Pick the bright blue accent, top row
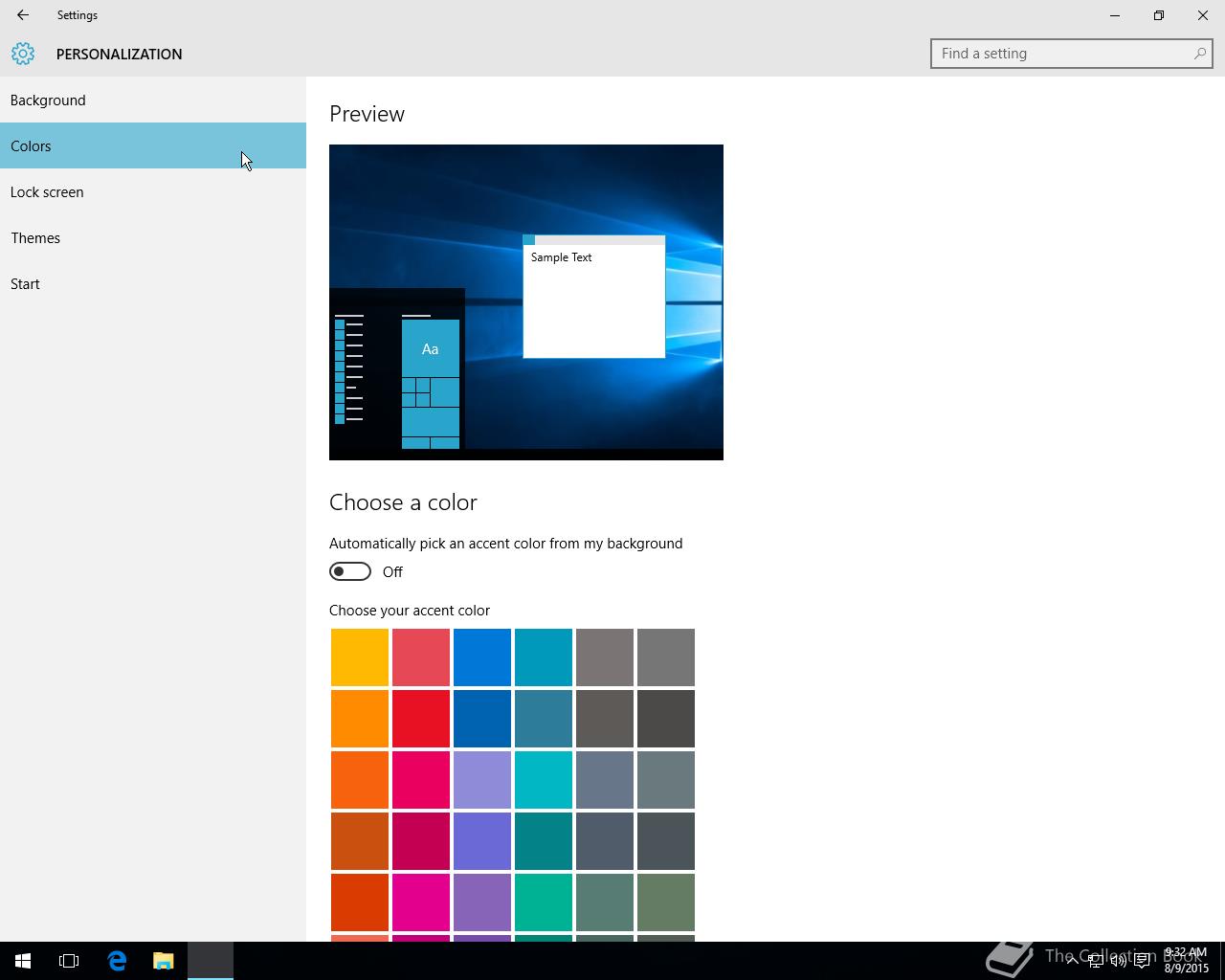The image size is (1225, 980). click(x=482, y=657)
